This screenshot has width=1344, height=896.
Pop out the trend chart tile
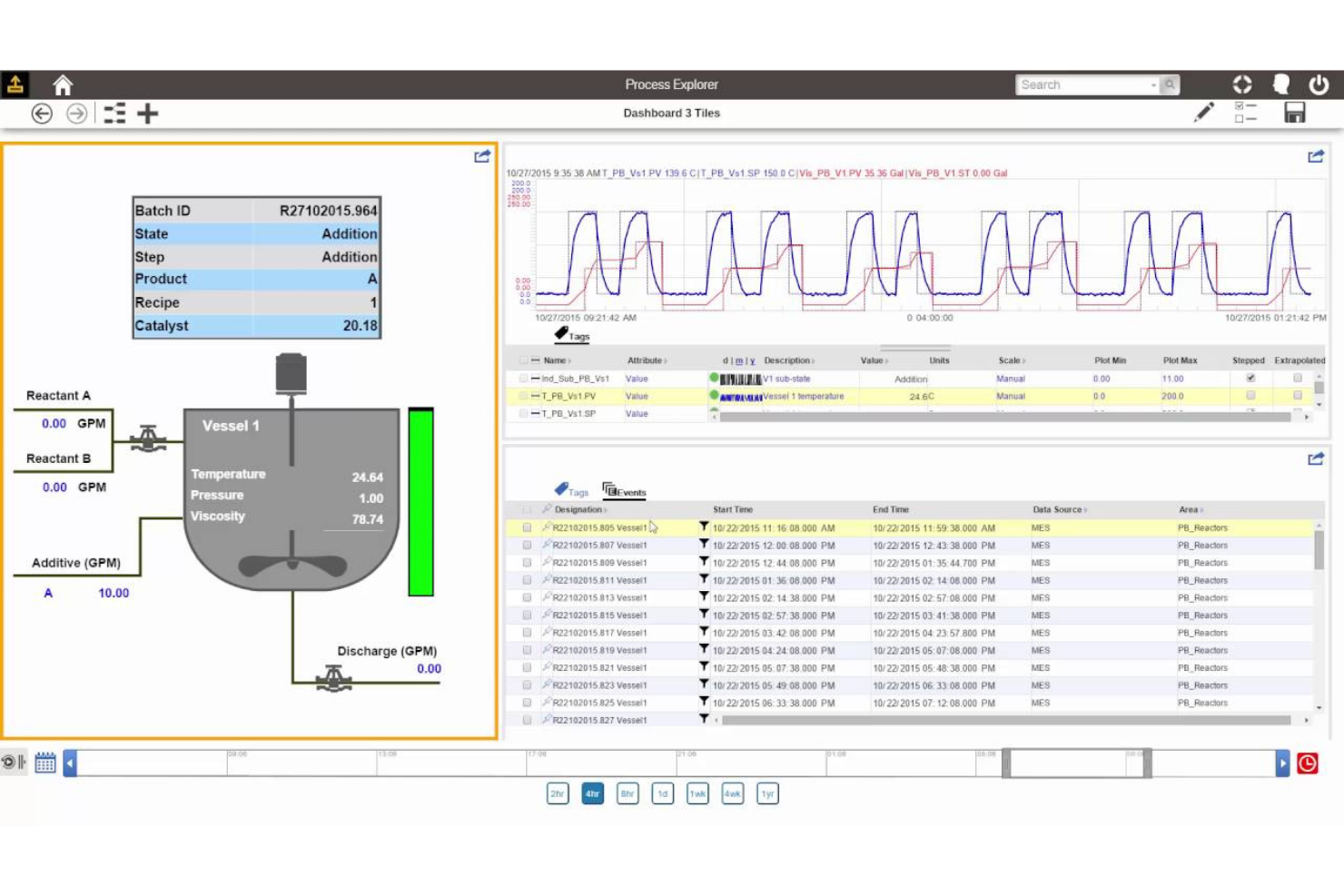pos(1316,156)
